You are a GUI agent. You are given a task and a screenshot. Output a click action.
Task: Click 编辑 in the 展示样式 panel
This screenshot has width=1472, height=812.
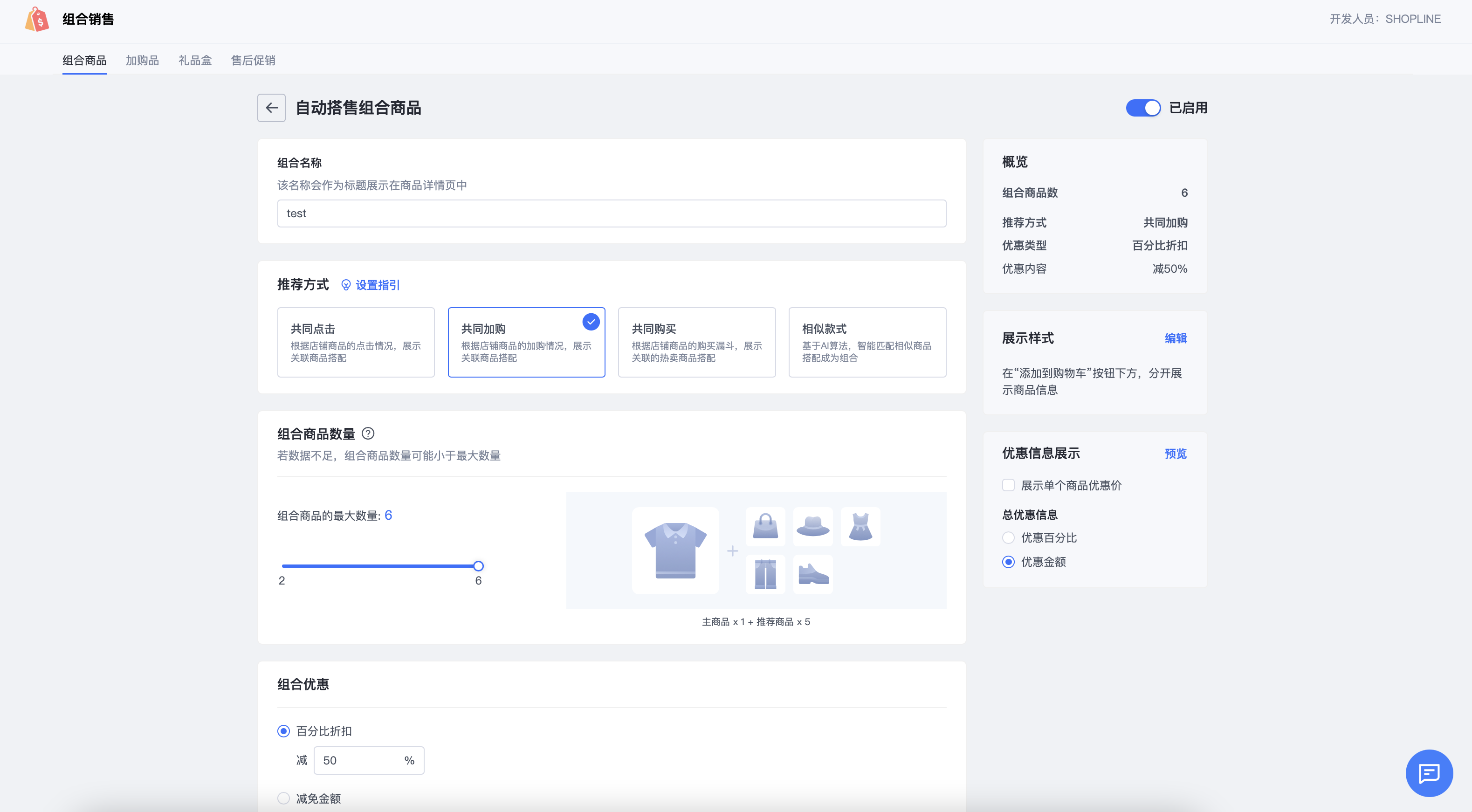point(1176,338)
